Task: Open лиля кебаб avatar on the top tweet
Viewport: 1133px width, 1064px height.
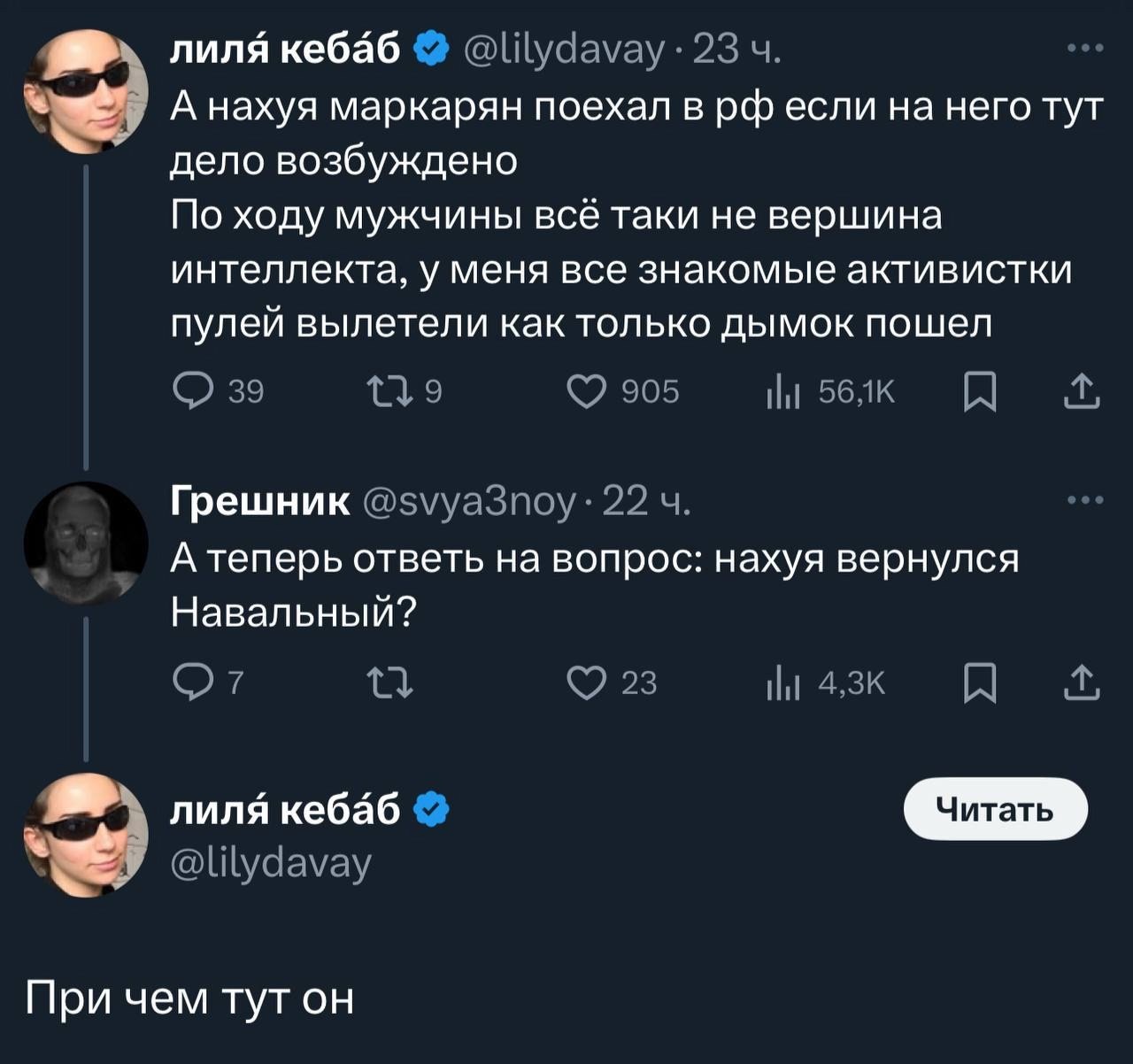Action: click(86, 91)
